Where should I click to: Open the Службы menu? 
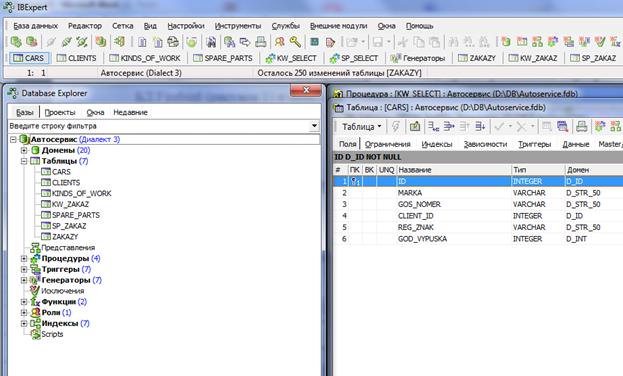click(286, 26)
